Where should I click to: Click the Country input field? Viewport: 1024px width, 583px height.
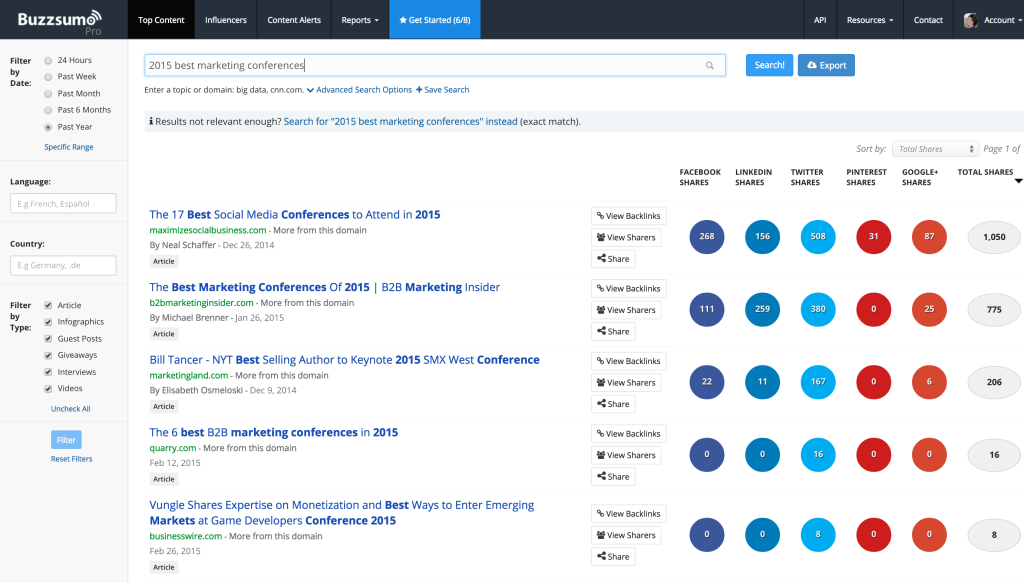tap(63, 265)
